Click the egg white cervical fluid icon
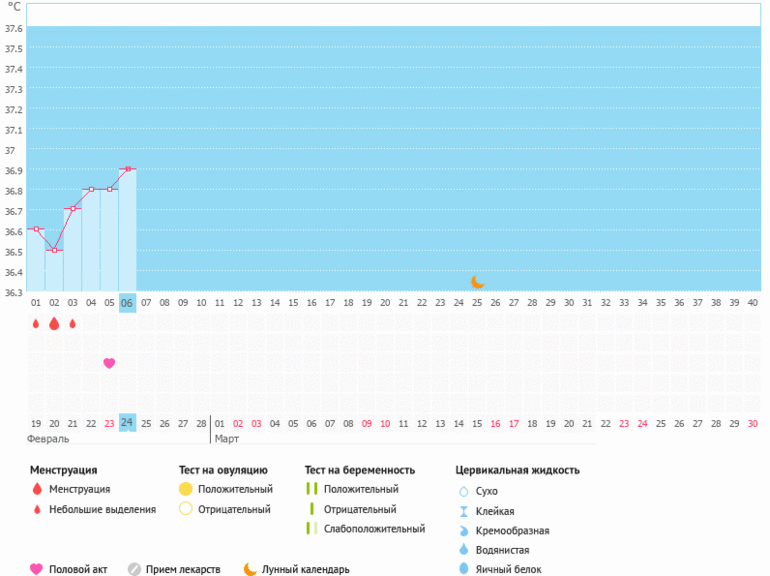The height and width of the screenshot is (576, 770). click(x=463, y=569)
